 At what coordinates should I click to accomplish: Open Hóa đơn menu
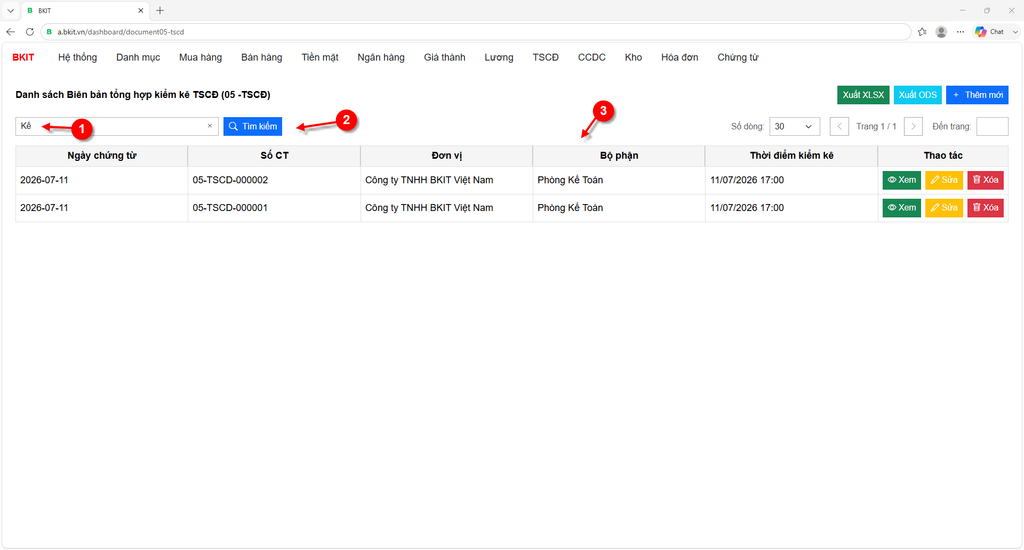point(679,57)
